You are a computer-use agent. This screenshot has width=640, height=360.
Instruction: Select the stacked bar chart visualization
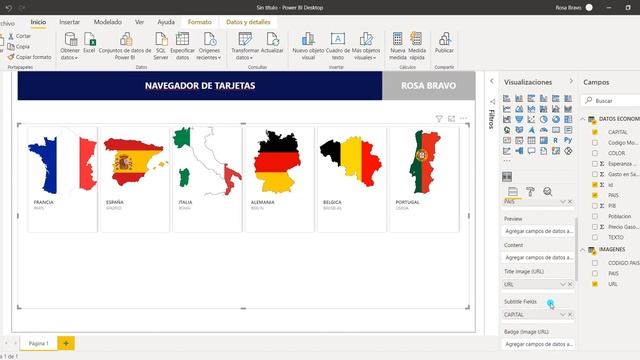(x=507, y=98)
